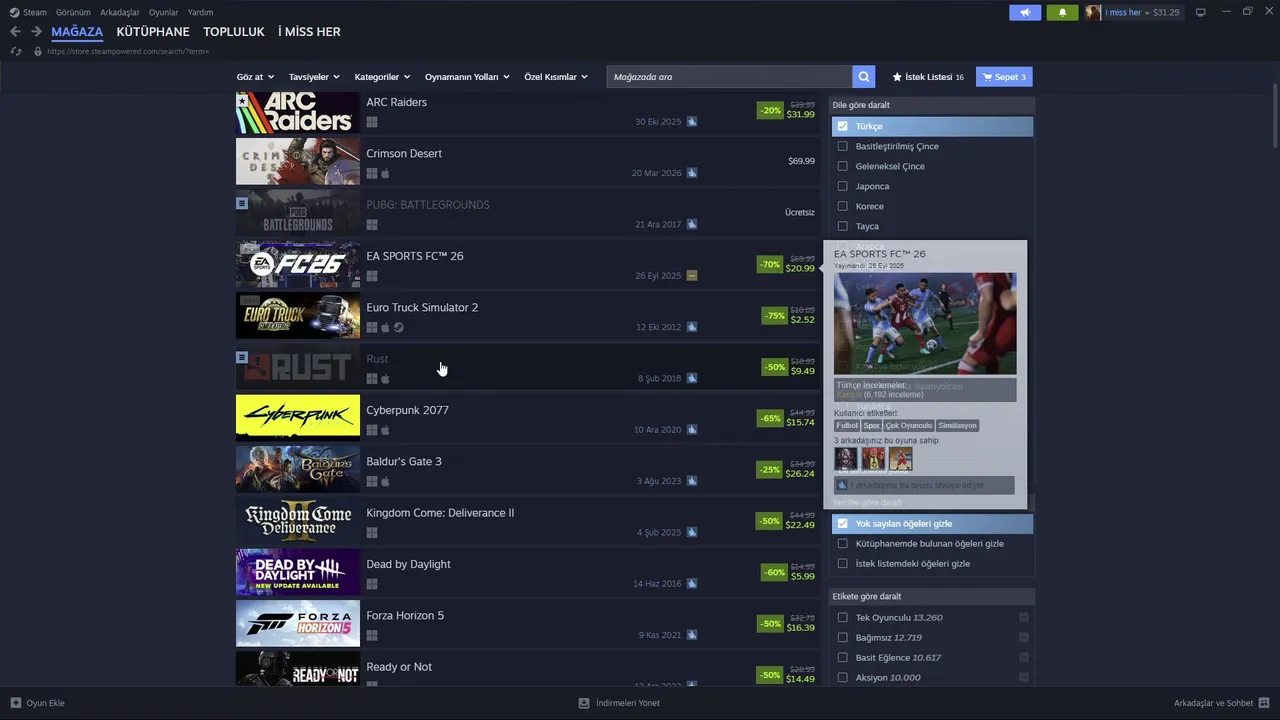Expand the Oynamanın Yolları dropdown
This screenshot has width=1280, height=720.
467,77
